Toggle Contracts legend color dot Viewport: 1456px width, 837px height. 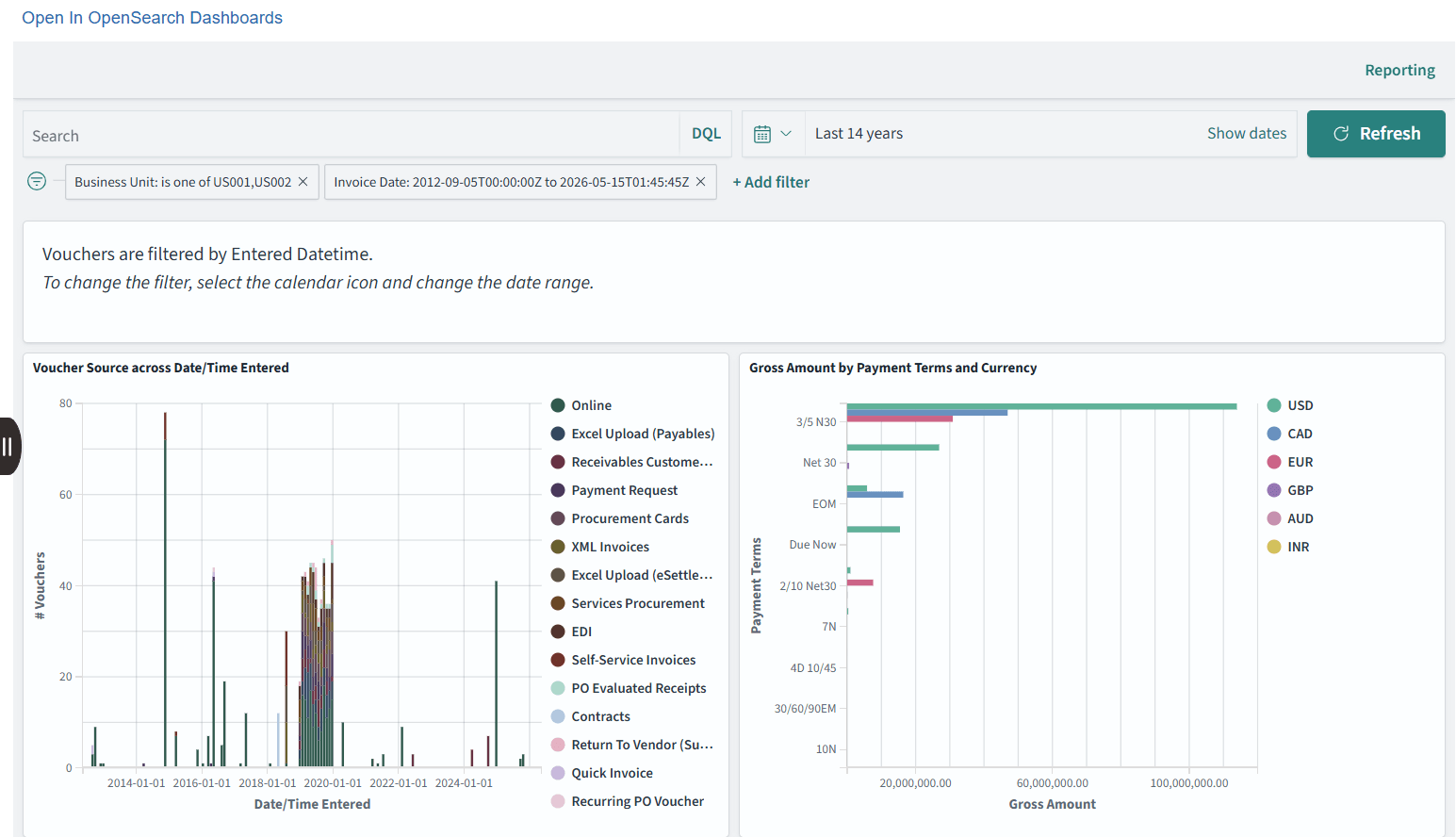[x=558, y=716]
